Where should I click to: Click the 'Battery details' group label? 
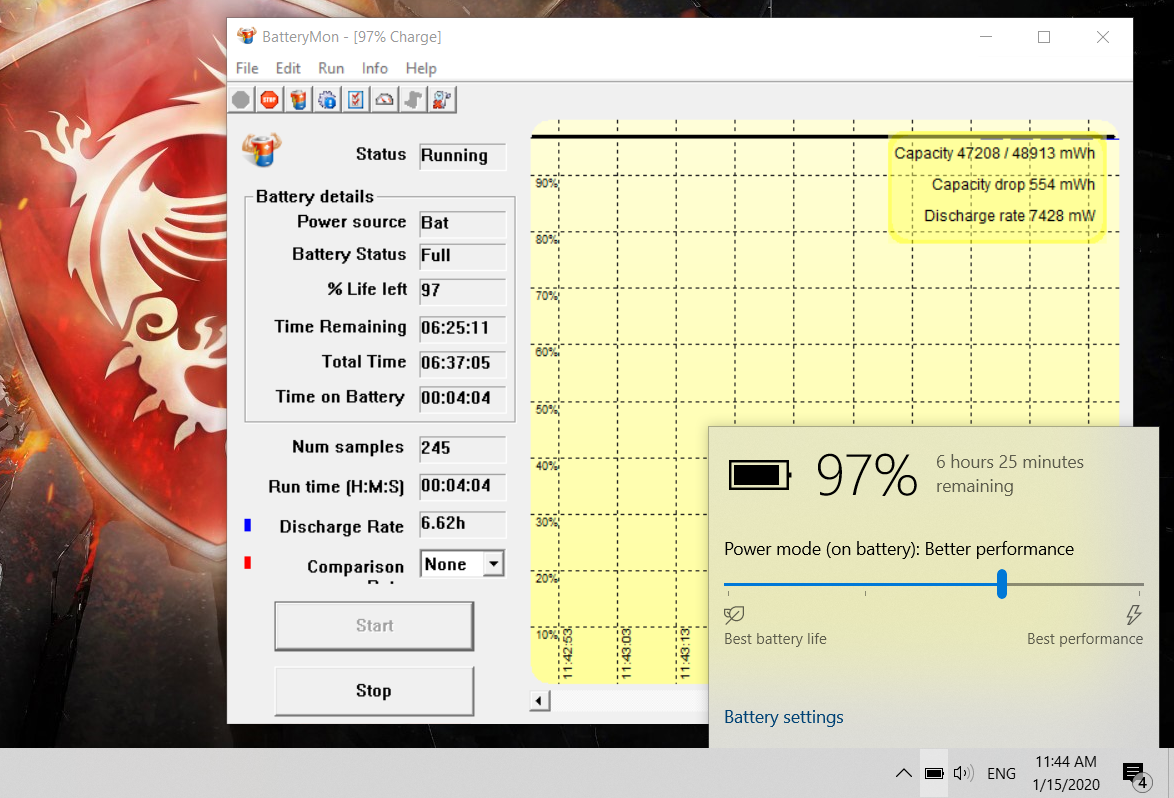click(314, 196)
